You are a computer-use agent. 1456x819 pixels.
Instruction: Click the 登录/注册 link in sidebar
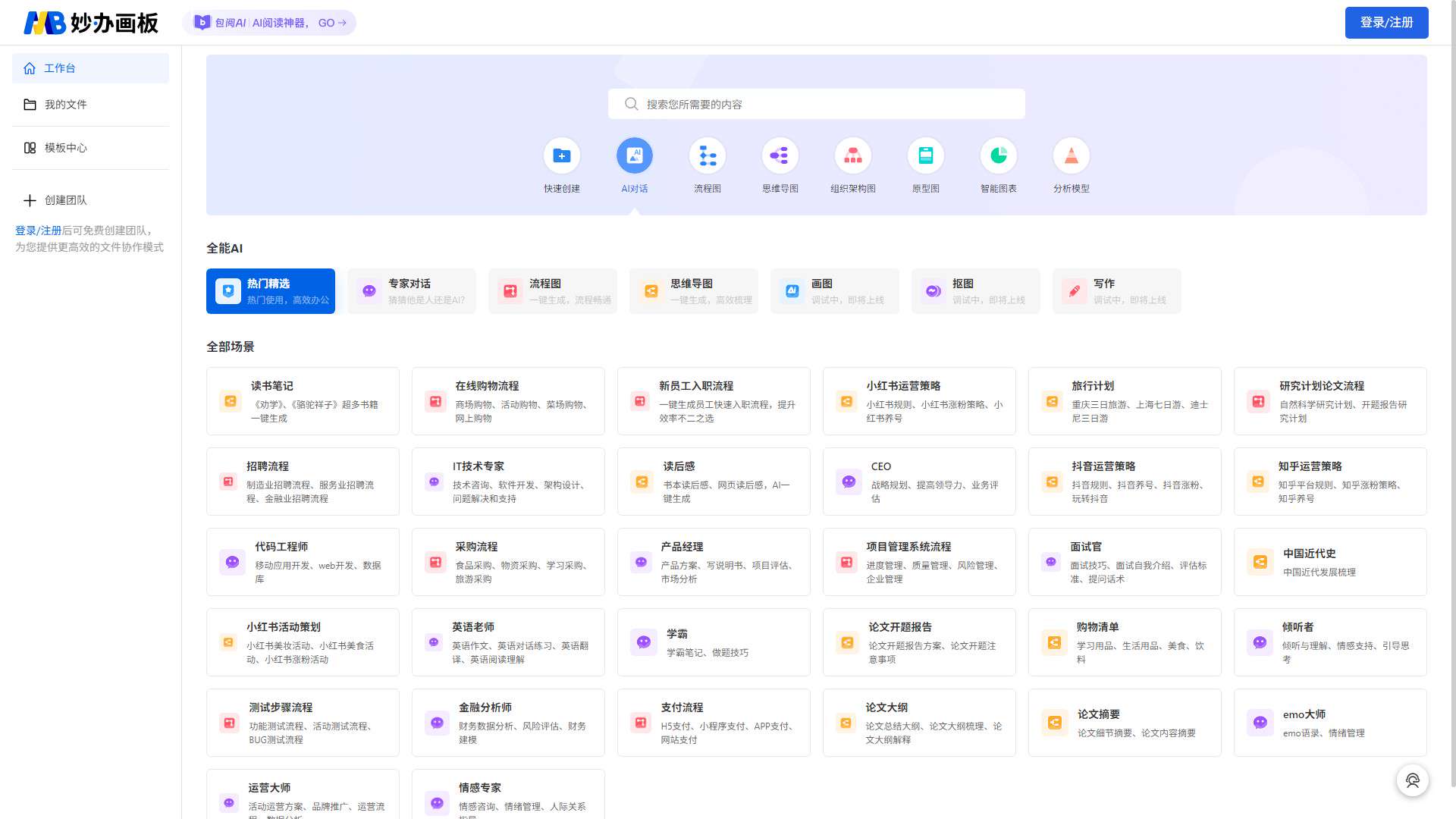click(38, 231)
